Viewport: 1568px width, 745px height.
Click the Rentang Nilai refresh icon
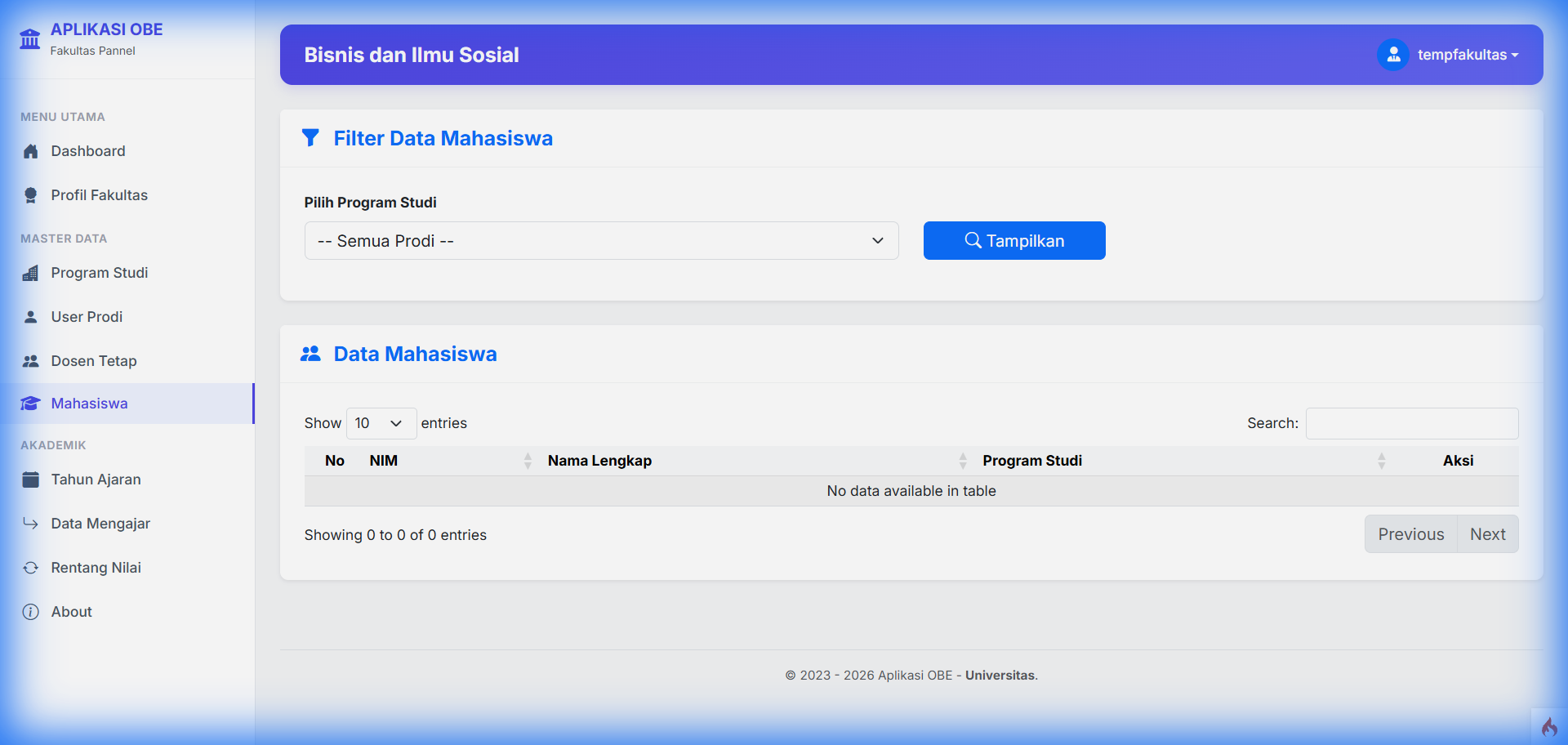coord(31,568)
